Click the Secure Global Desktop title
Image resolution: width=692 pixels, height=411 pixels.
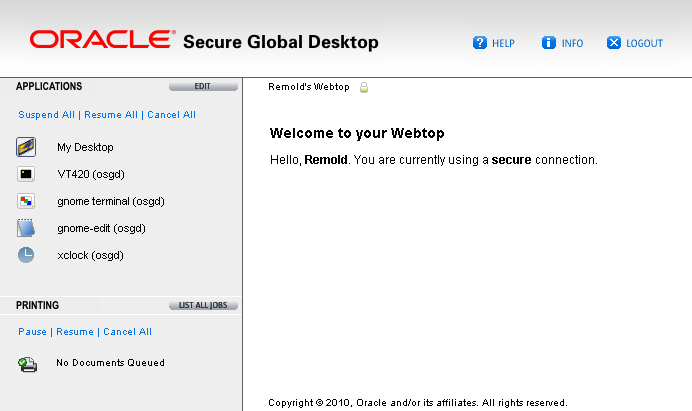click(x=281, y=42)
